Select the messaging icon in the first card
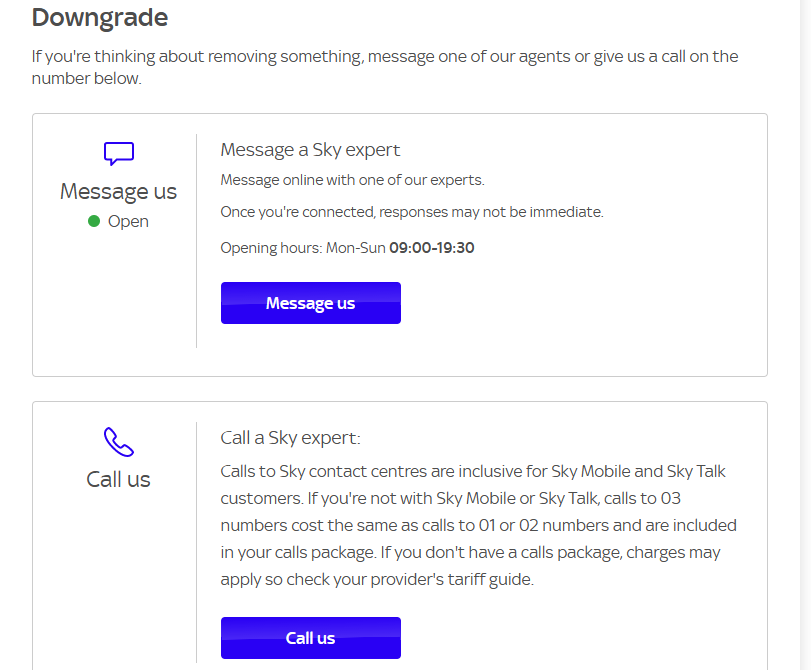 pyautogui.click(x=118, y=154)
